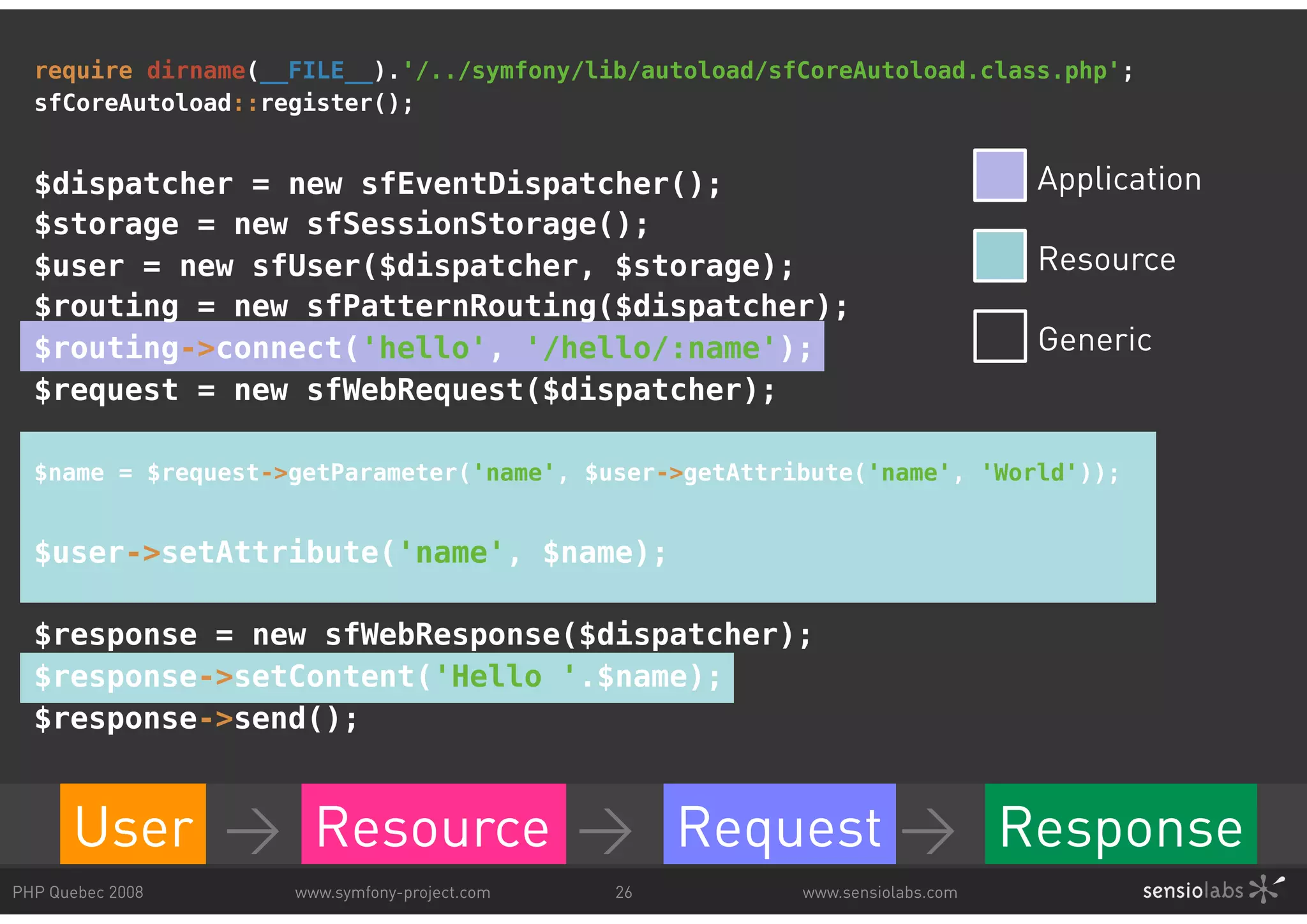Viewport: 1307px width, 924px height.
Task: Click the lavender Application legend swatch
Action: 999,175
